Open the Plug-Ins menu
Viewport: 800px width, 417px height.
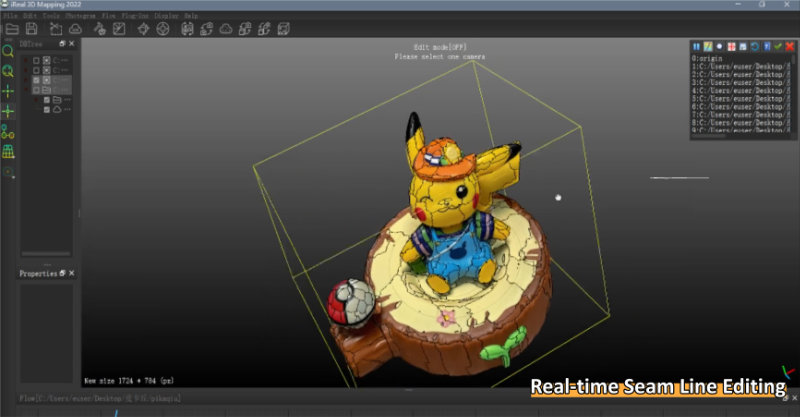coord(135,16)
